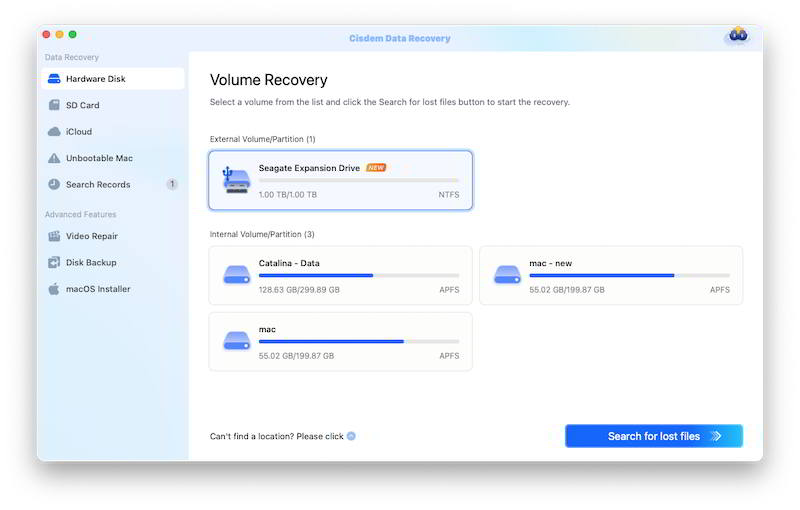Click the Catalina - Data disk icon
The width and height of the screenshot is (800, 510).
click(x=237, y=274)
